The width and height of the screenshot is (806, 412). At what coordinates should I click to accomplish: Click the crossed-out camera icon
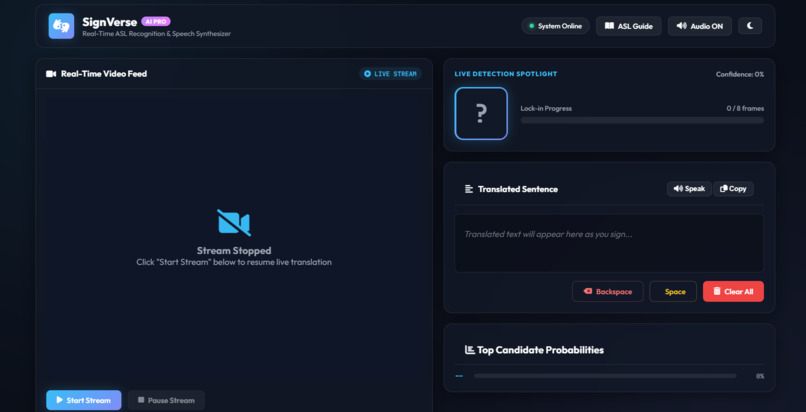[x=234, y=222]
